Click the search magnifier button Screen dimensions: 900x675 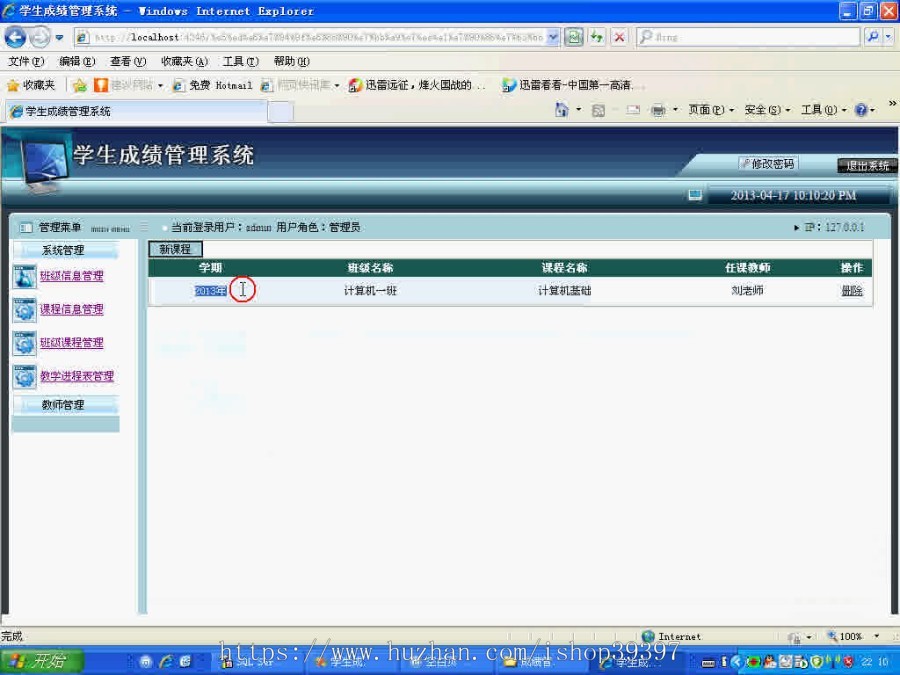pos(872,37)
